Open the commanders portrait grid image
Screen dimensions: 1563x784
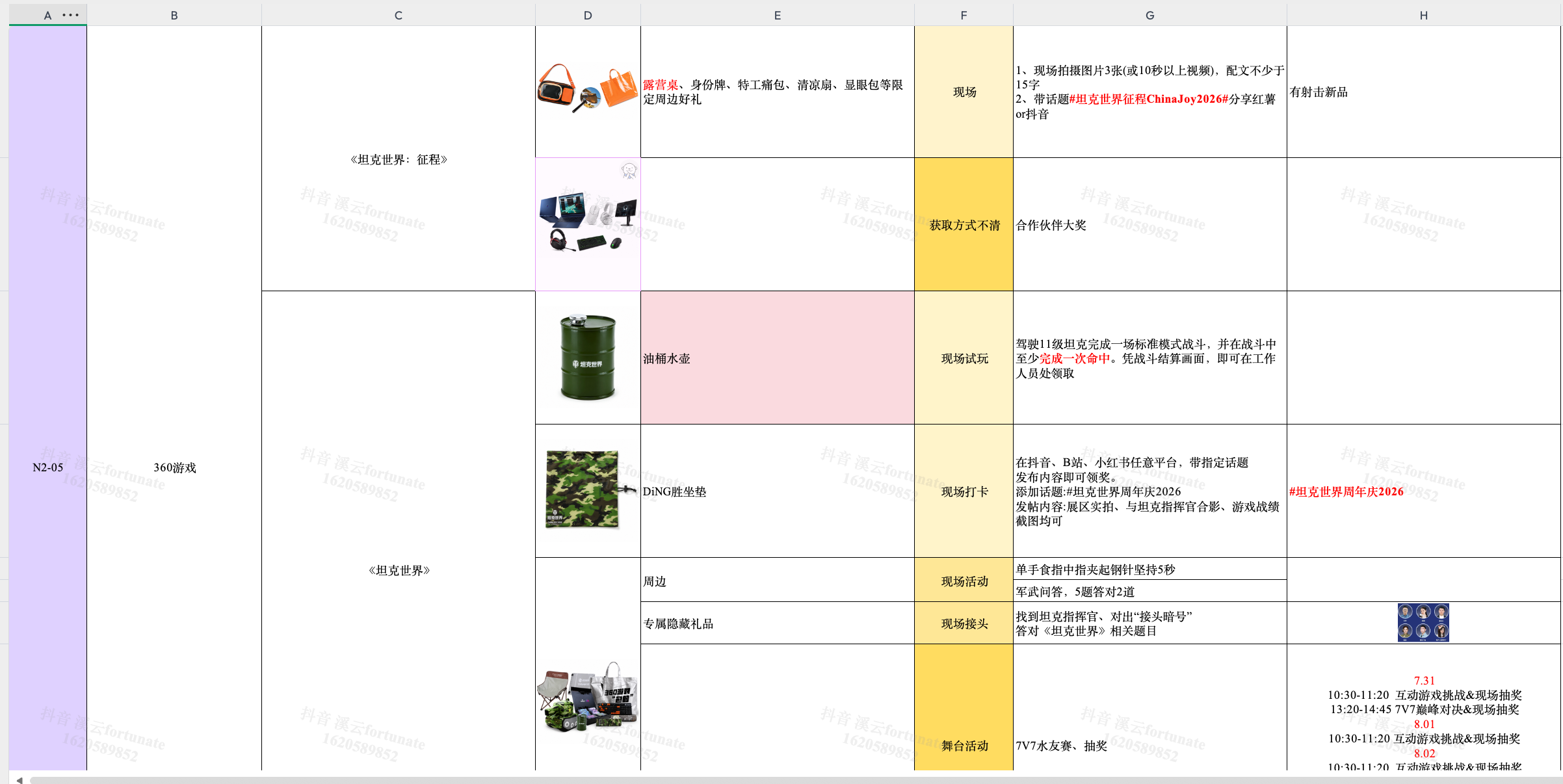click(x=1423, y=622)
